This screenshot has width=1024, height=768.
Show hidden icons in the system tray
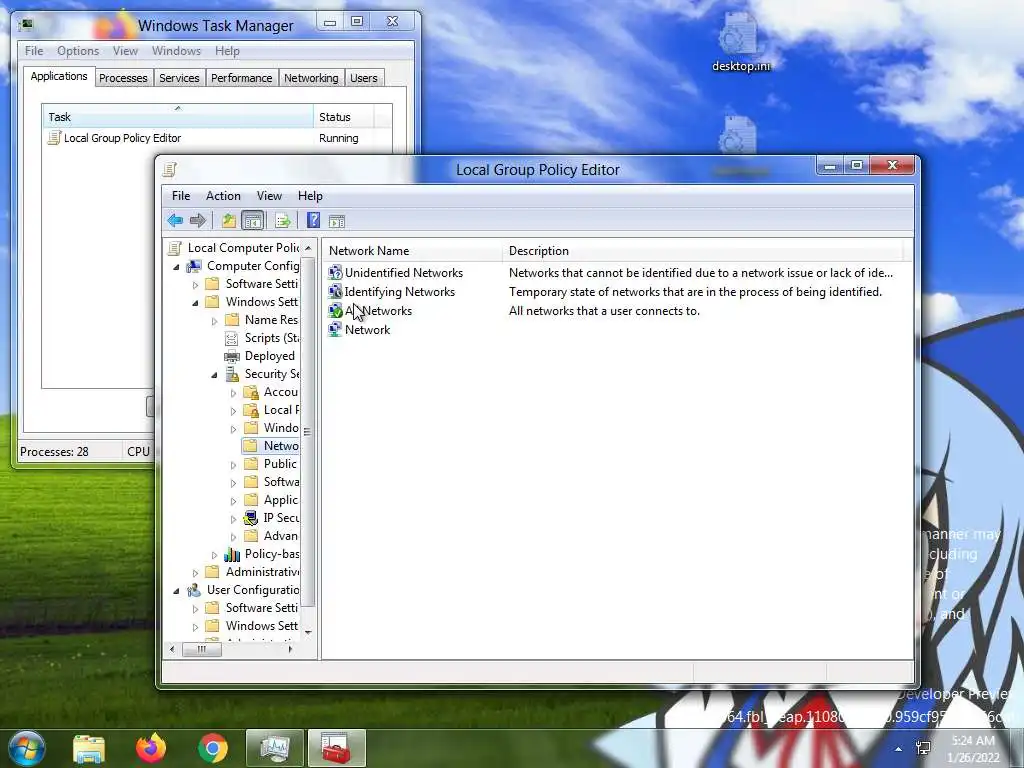tap(899, 749)
